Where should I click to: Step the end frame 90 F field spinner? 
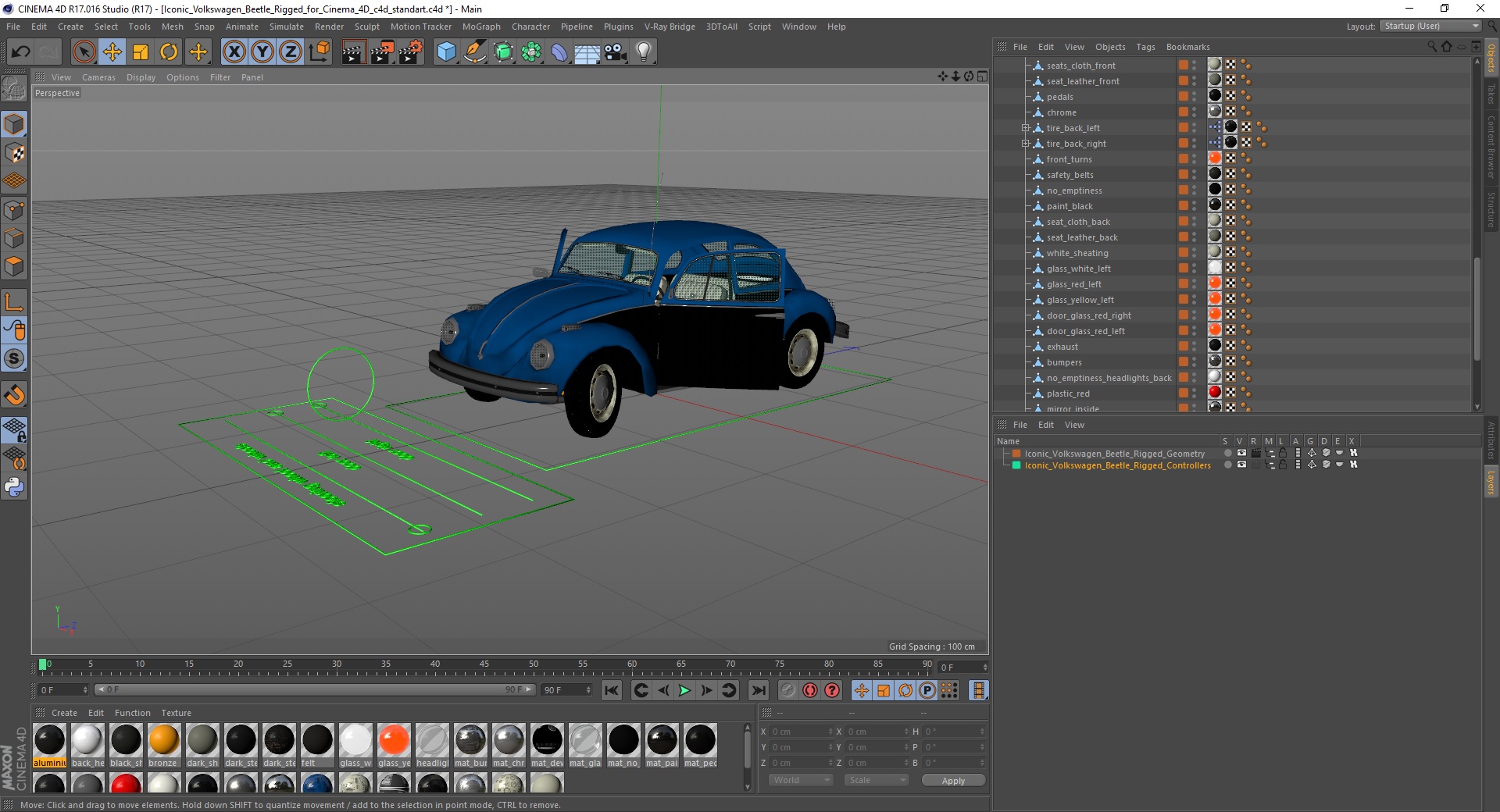click(588, 690)
